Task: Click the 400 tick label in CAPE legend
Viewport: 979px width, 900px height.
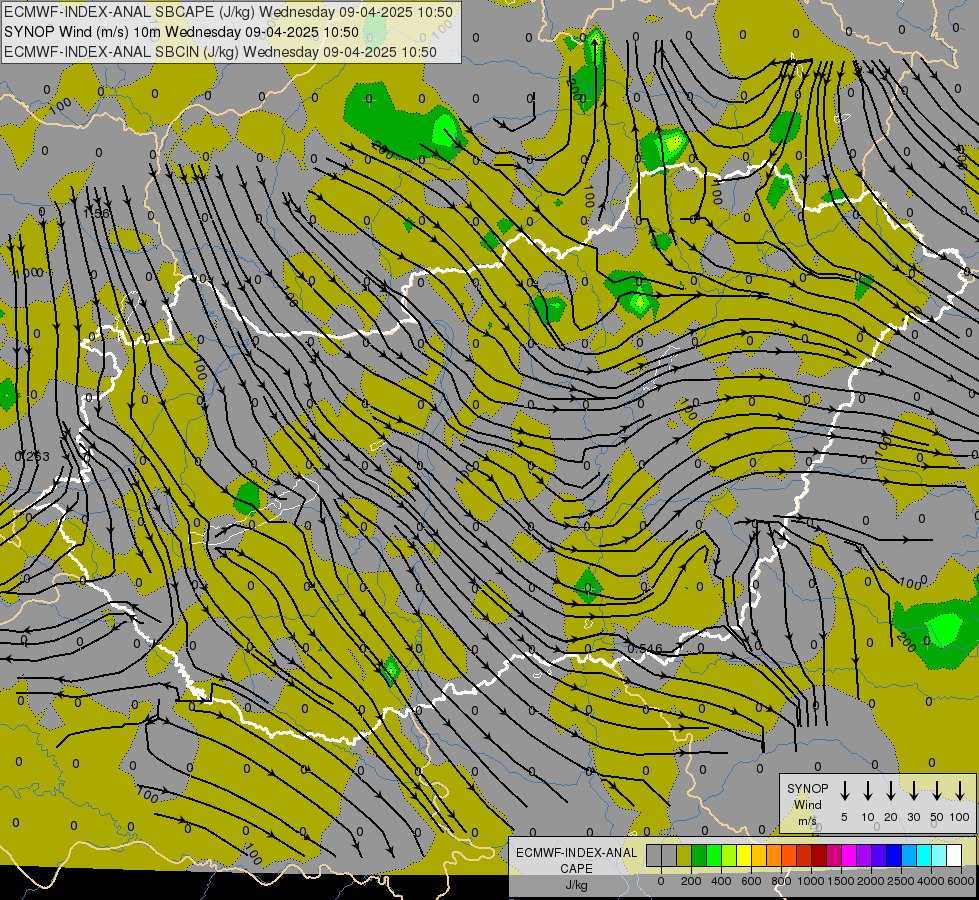Action: pos(721,881)
